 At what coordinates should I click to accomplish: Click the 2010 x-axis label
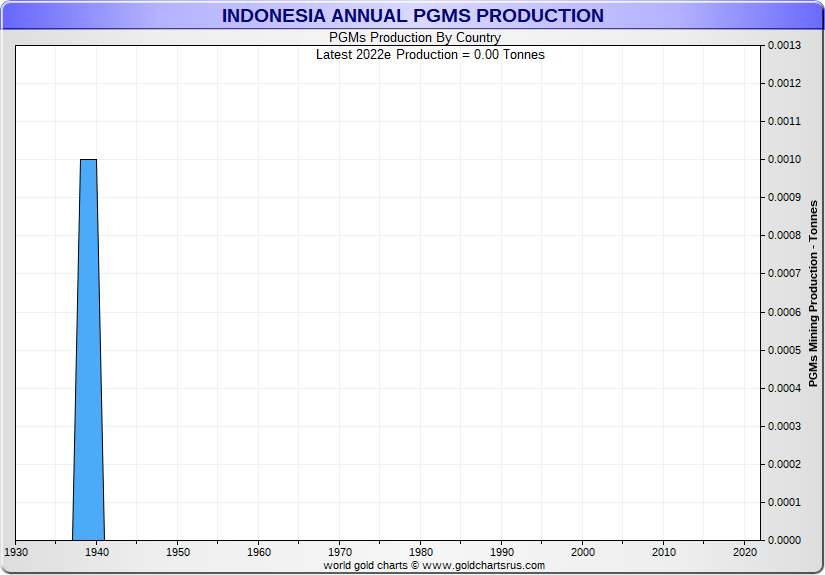[664, 552]
